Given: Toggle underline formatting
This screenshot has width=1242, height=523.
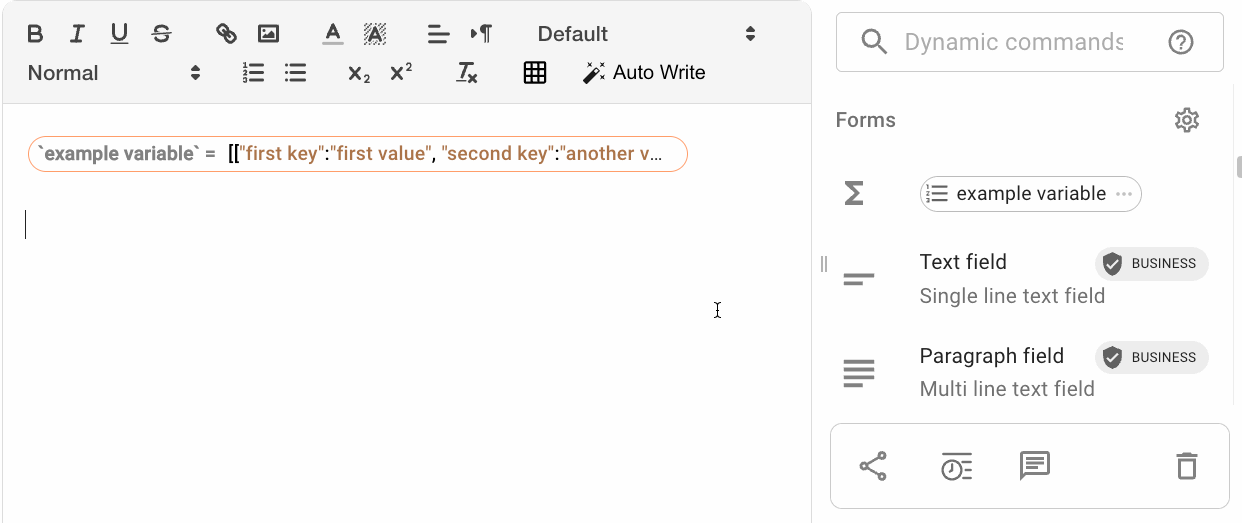Looking at the screenshot, I should [x=119, y=34].
